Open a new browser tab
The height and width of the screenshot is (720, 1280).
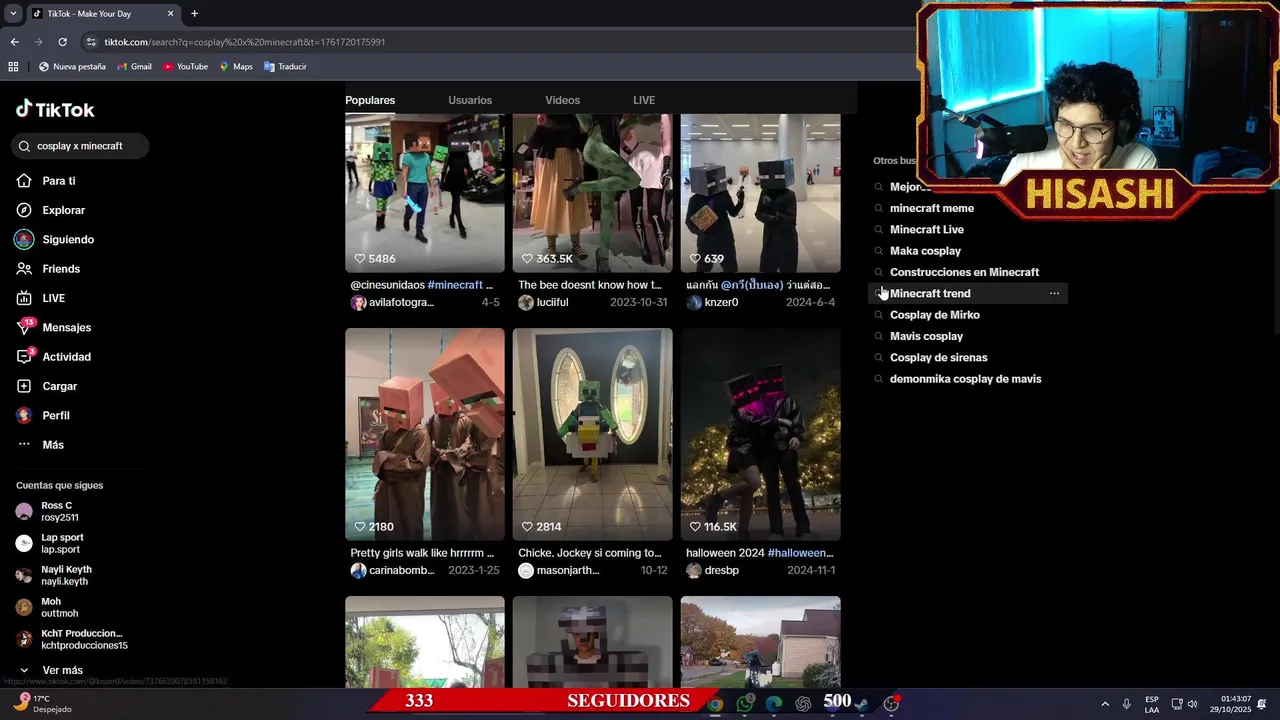[x=194, y=14]
